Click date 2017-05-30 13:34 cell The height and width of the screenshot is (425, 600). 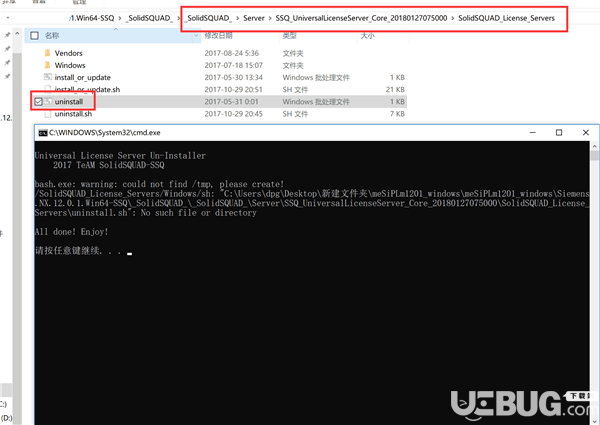233,77
